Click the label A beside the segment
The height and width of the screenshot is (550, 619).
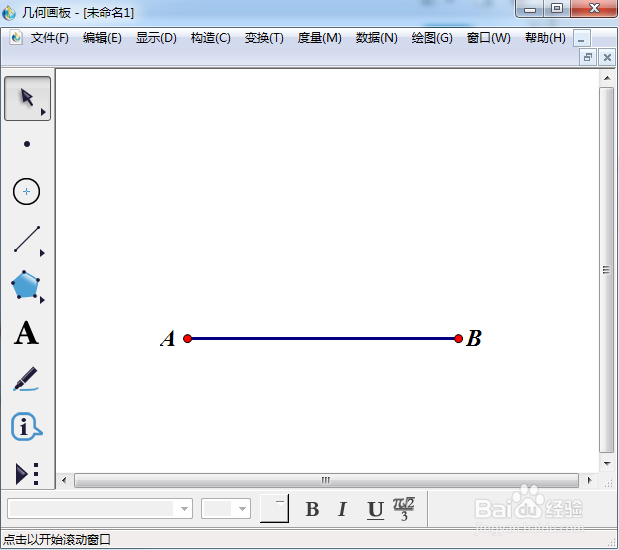168,338
